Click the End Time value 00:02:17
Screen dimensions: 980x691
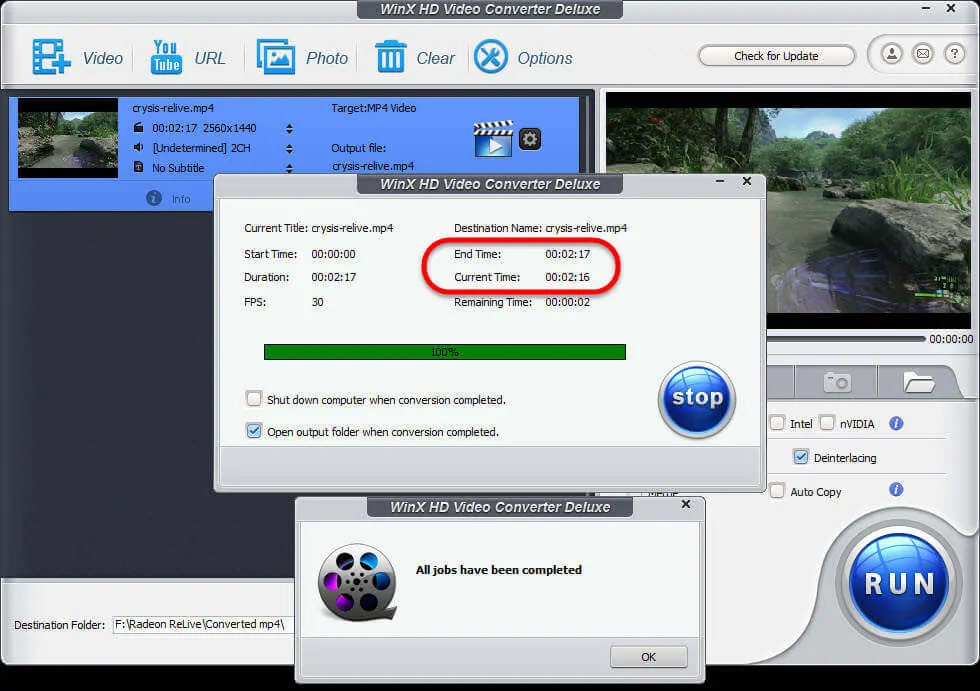tap(568, 254)
